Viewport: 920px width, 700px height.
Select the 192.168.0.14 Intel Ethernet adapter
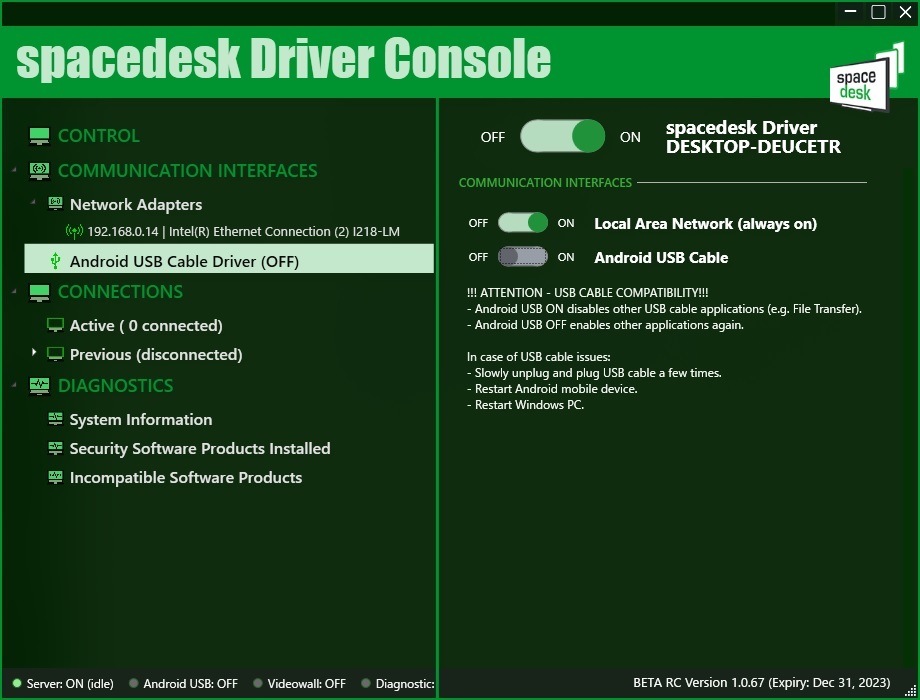(243, 232)
